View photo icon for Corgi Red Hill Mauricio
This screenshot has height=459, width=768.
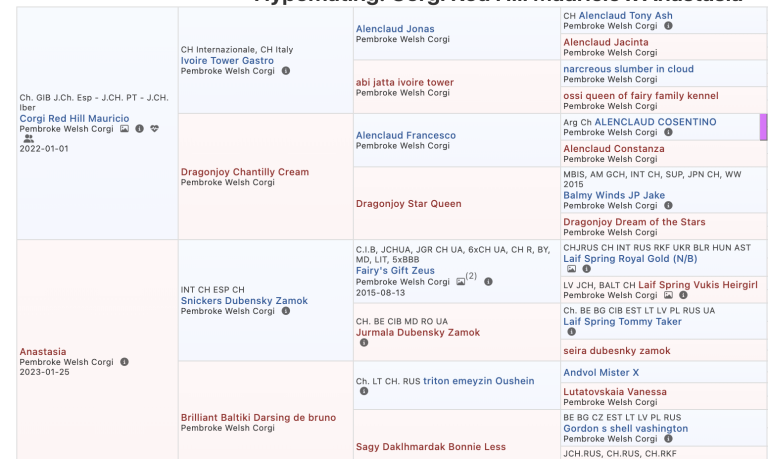tap(124, 129)
